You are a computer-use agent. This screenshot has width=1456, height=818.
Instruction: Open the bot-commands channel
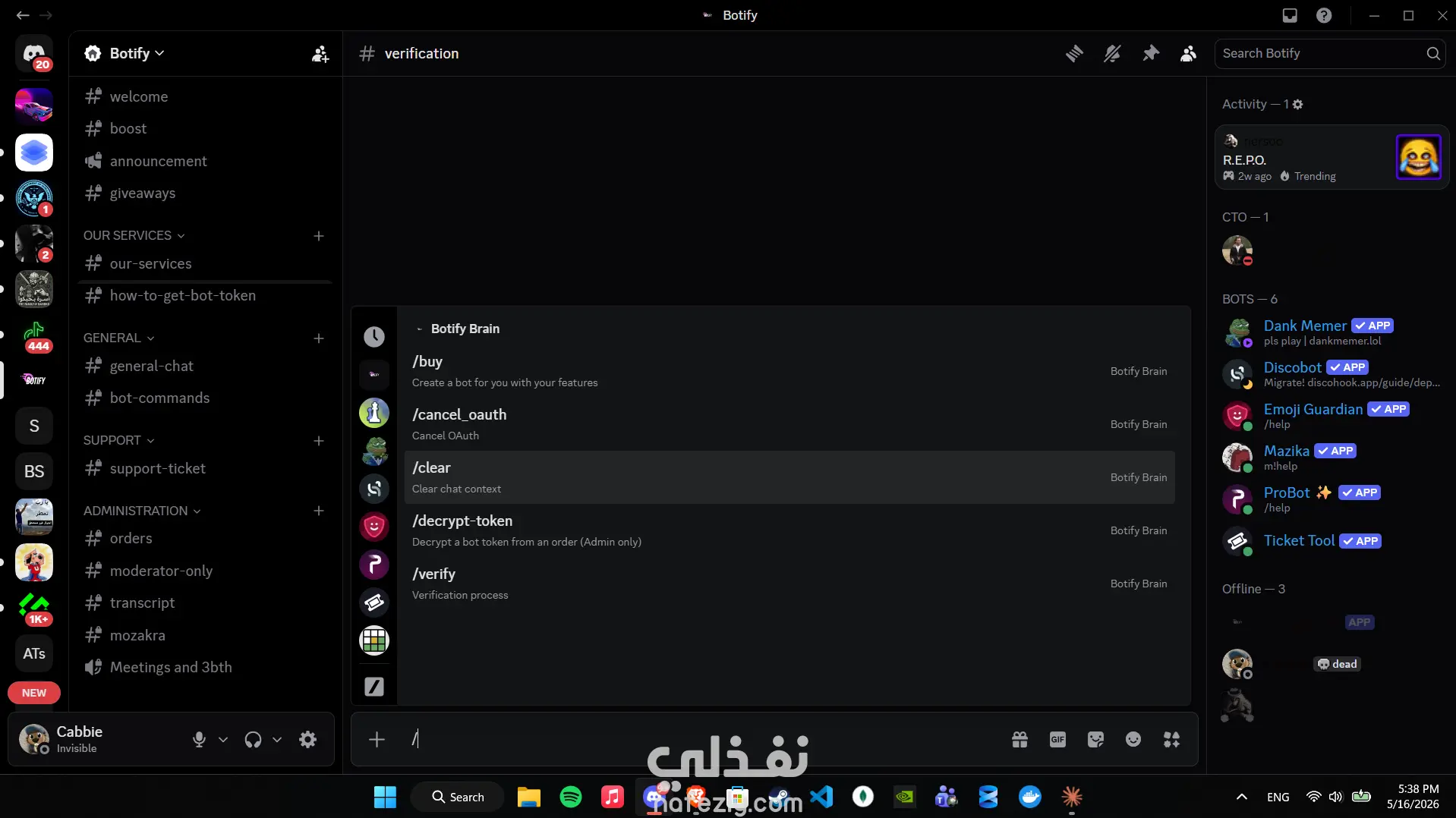coord(205,398)
